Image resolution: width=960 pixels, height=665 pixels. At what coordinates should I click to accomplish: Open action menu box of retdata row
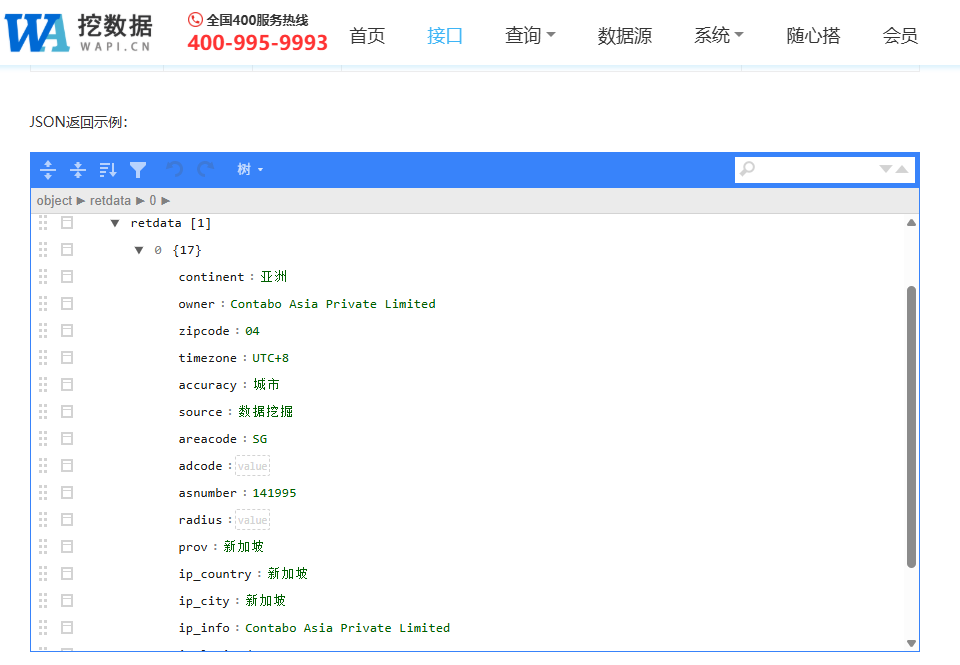click(67, 223)
